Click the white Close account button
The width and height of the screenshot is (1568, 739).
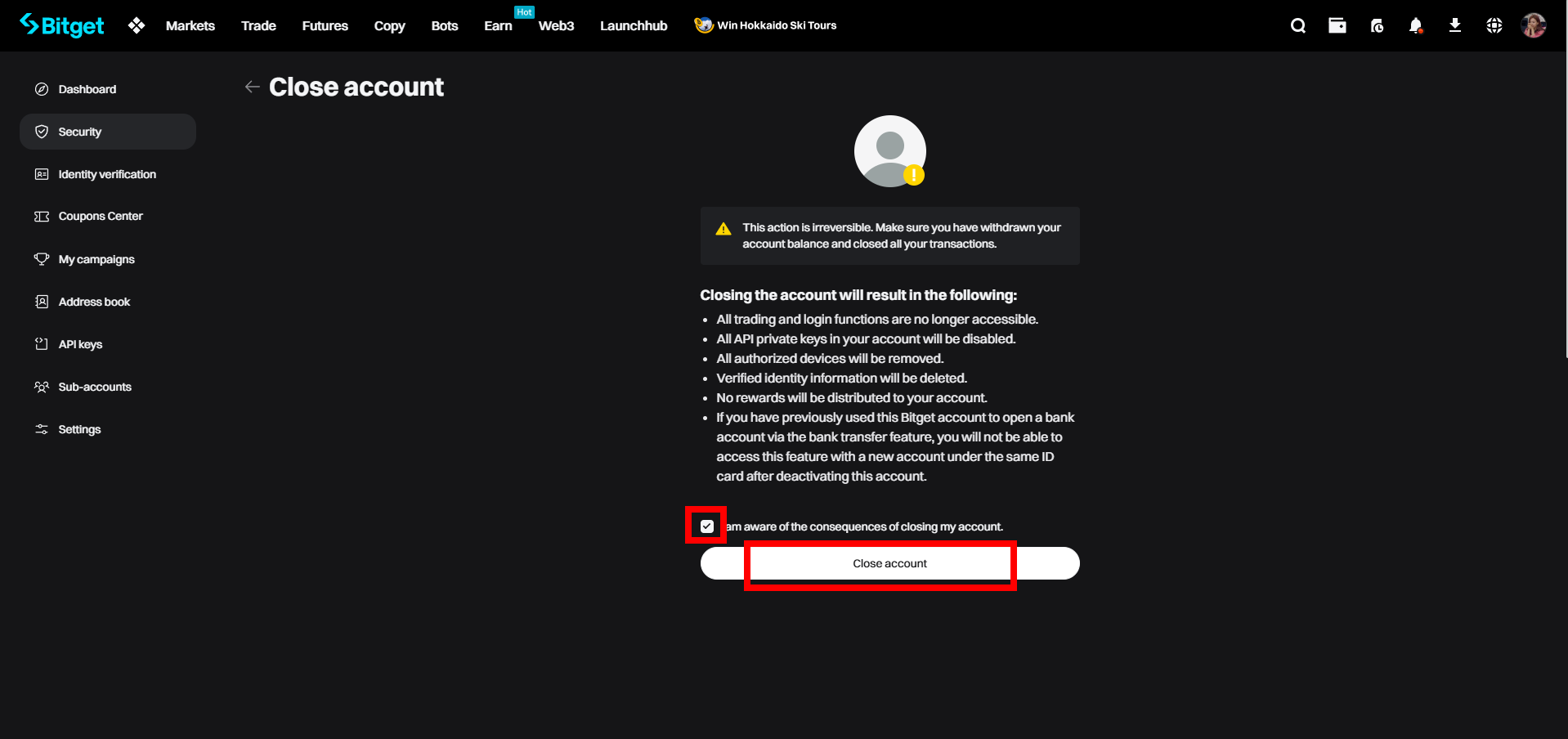(889, 563)
